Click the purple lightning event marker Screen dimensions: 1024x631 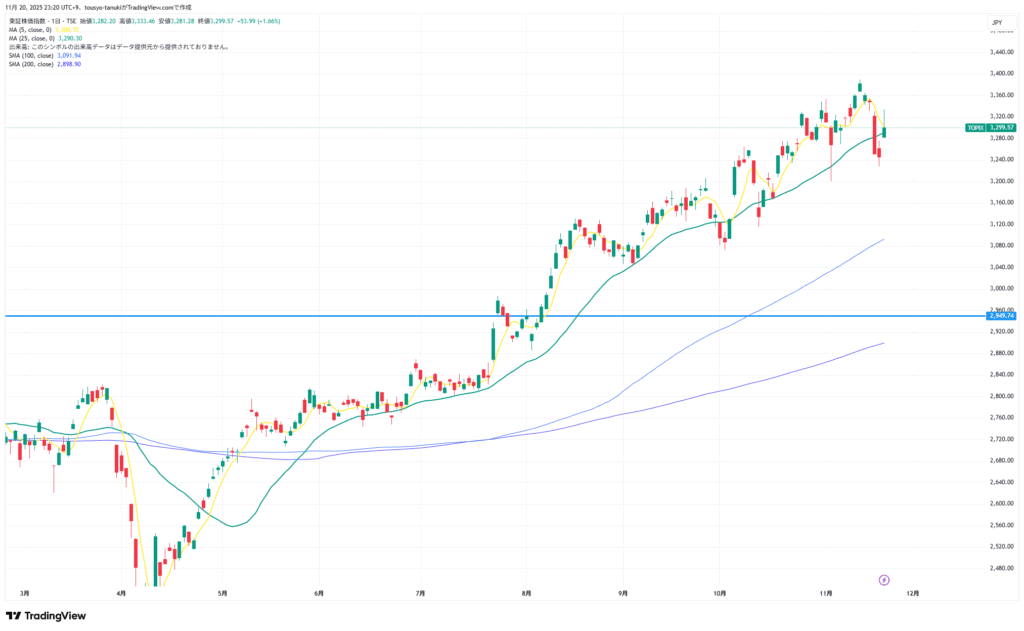[x=883, y=579]
